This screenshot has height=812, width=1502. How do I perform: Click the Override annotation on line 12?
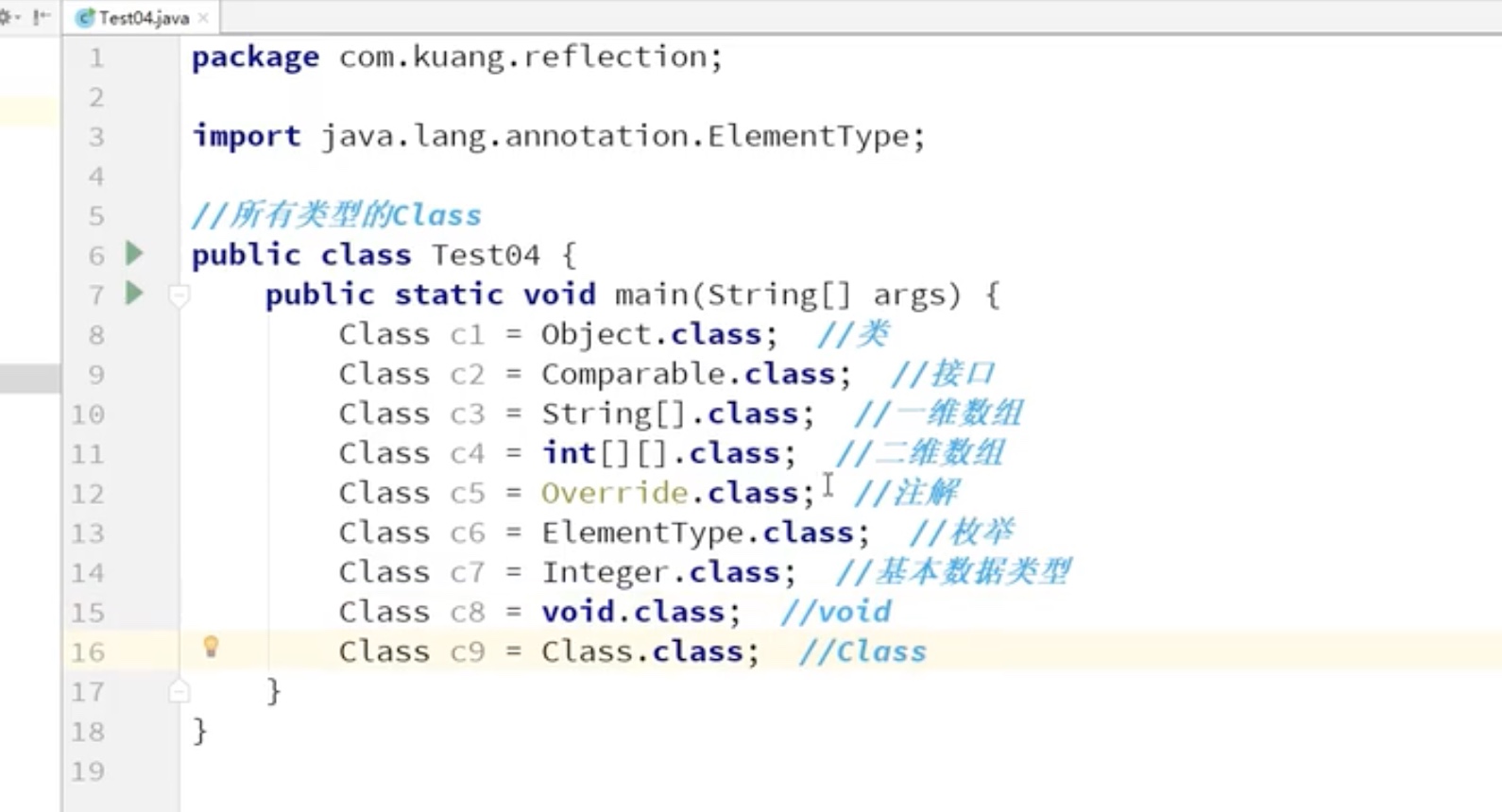point(614,493)
